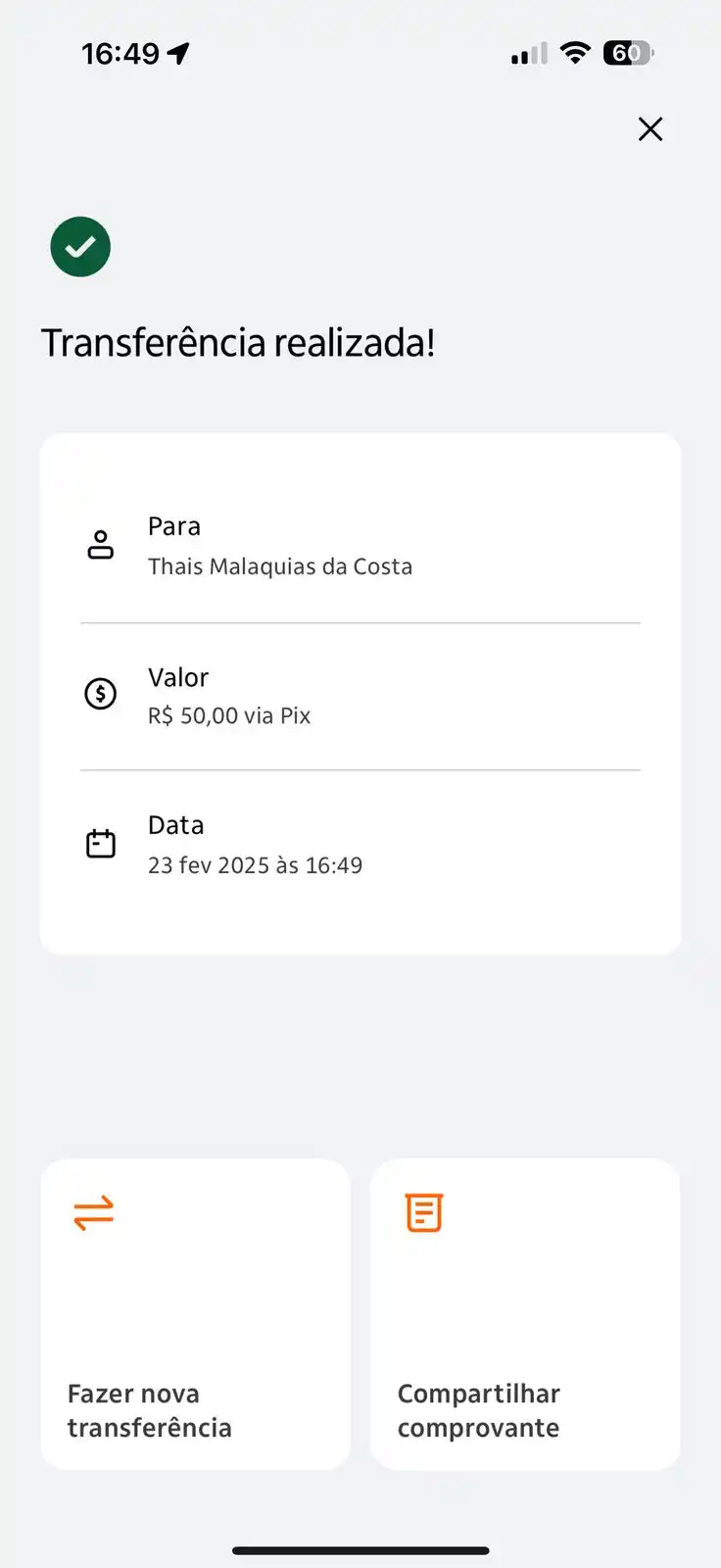Tap the R$ 50,00 via Pix amount

coord(229,715)
